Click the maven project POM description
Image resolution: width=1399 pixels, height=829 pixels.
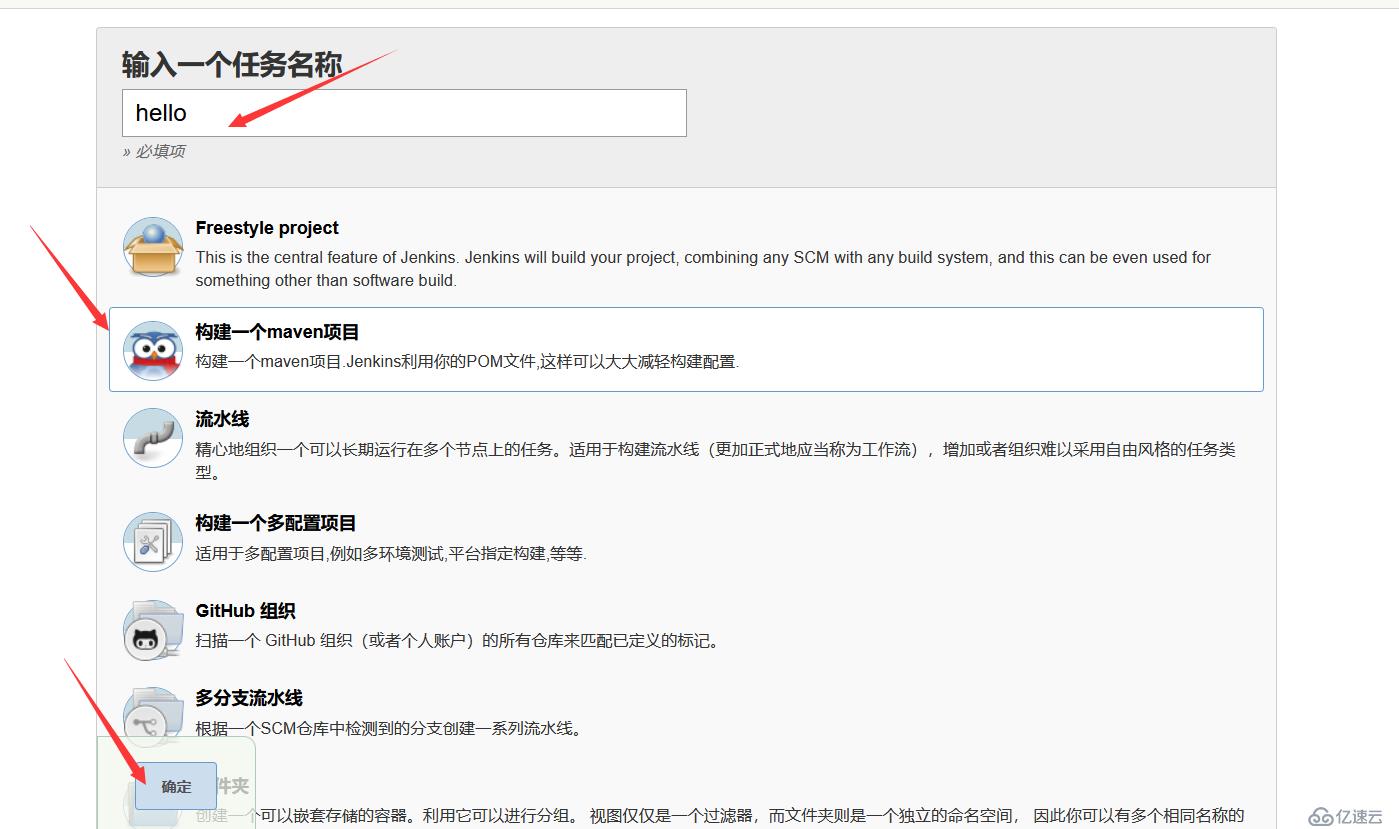(467, 361)
